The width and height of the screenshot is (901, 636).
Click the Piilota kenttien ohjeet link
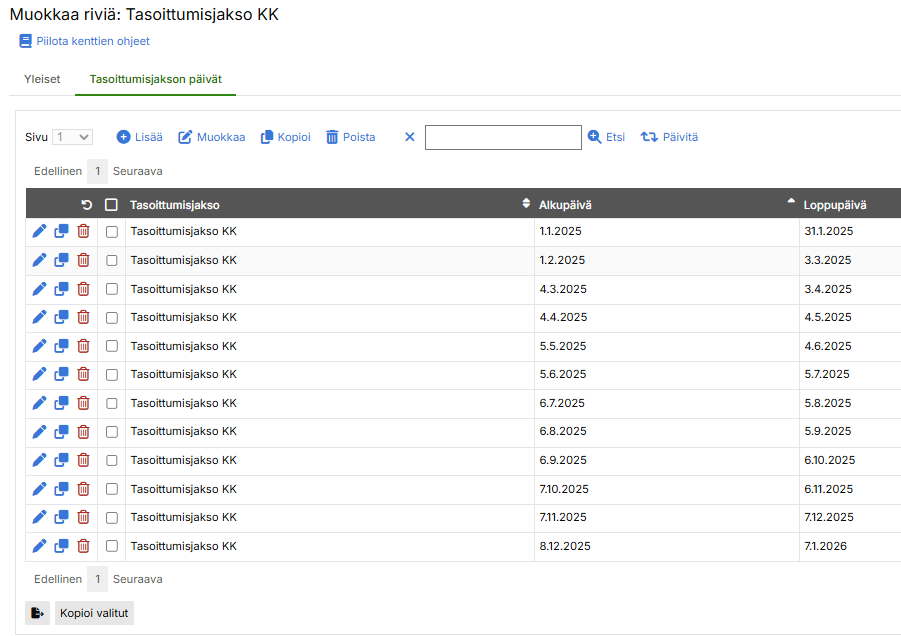point(84,41)
